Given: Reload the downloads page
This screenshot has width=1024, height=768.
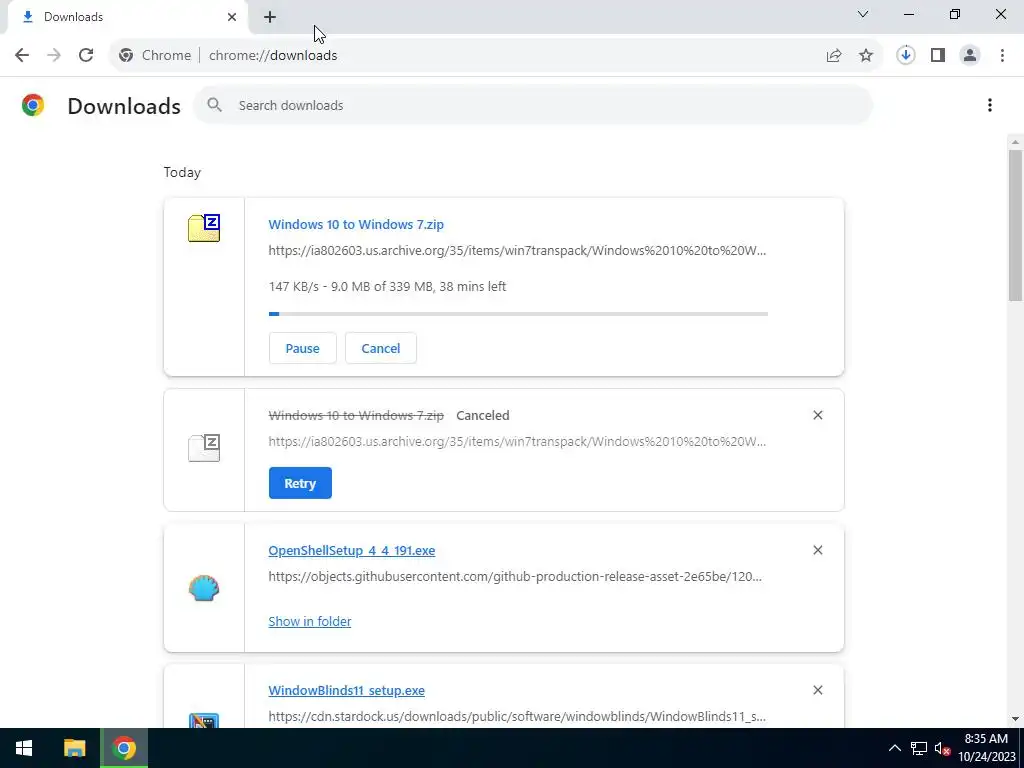Looking at the screenshot, I should tap(86, 56).
